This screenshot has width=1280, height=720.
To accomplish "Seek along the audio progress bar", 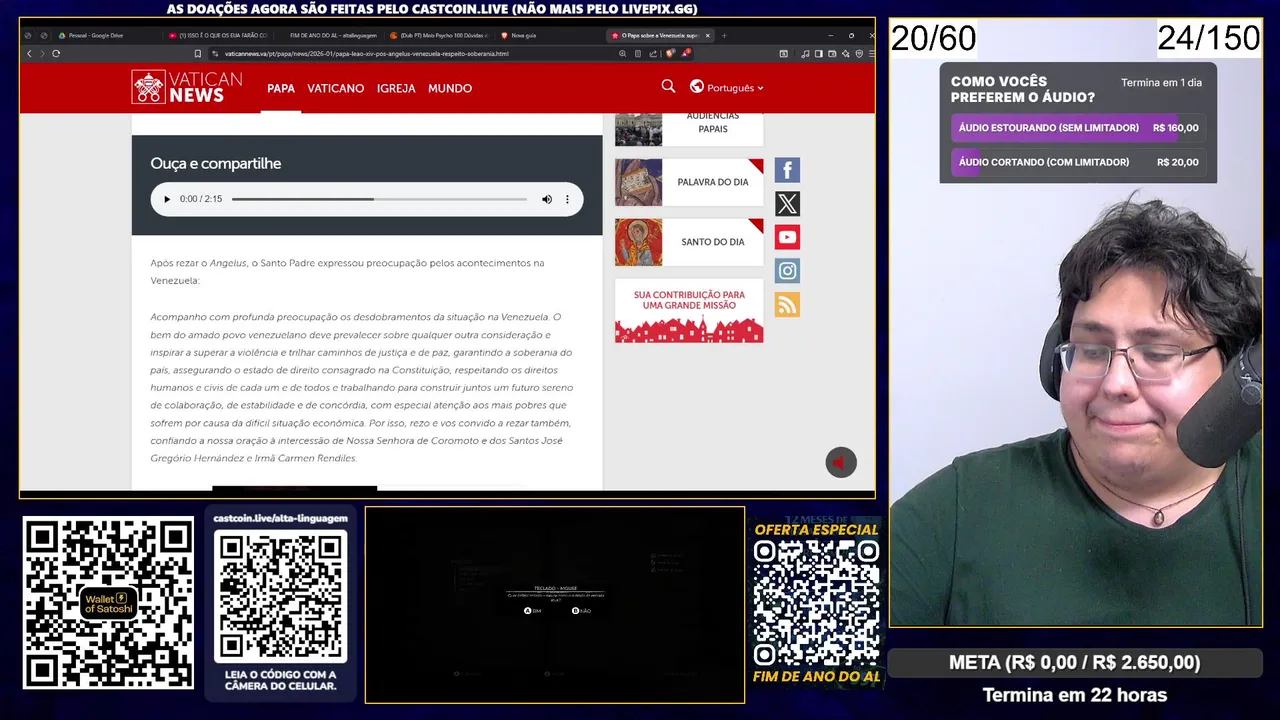I will (379, 199).
